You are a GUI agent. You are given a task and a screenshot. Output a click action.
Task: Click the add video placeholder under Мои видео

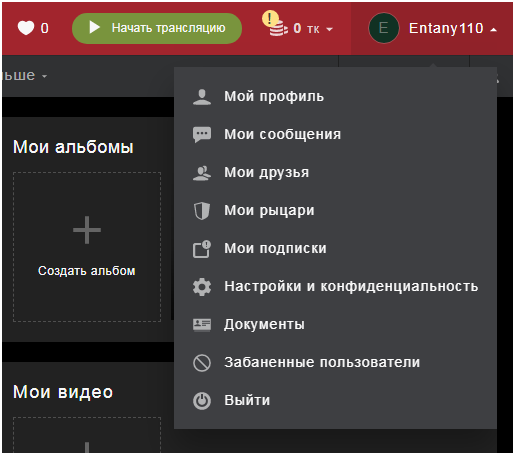[x=87, y=435]
